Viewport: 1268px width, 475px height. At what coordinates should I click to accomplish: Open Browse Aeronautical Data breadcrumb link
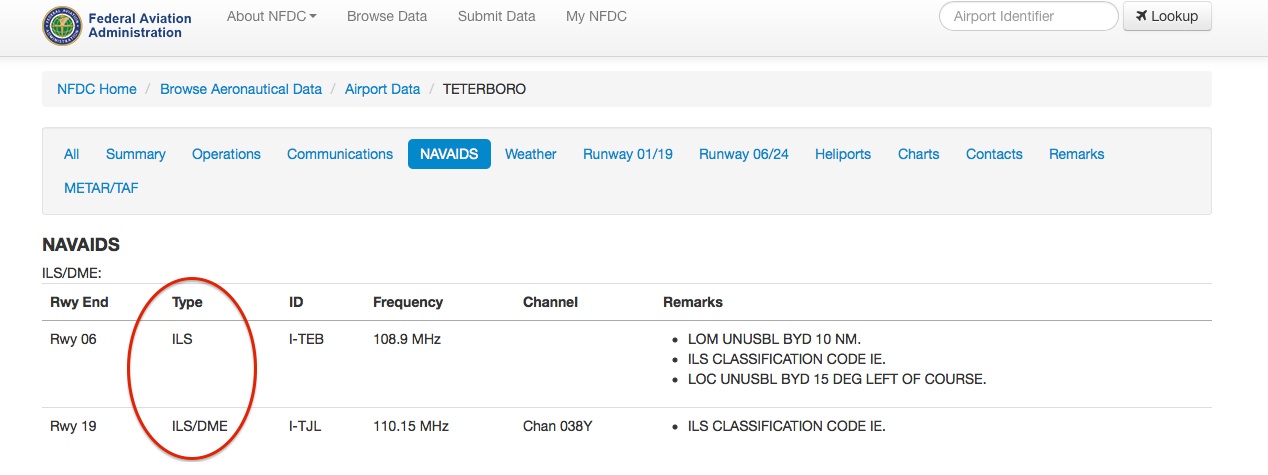(x=241, y=89)
